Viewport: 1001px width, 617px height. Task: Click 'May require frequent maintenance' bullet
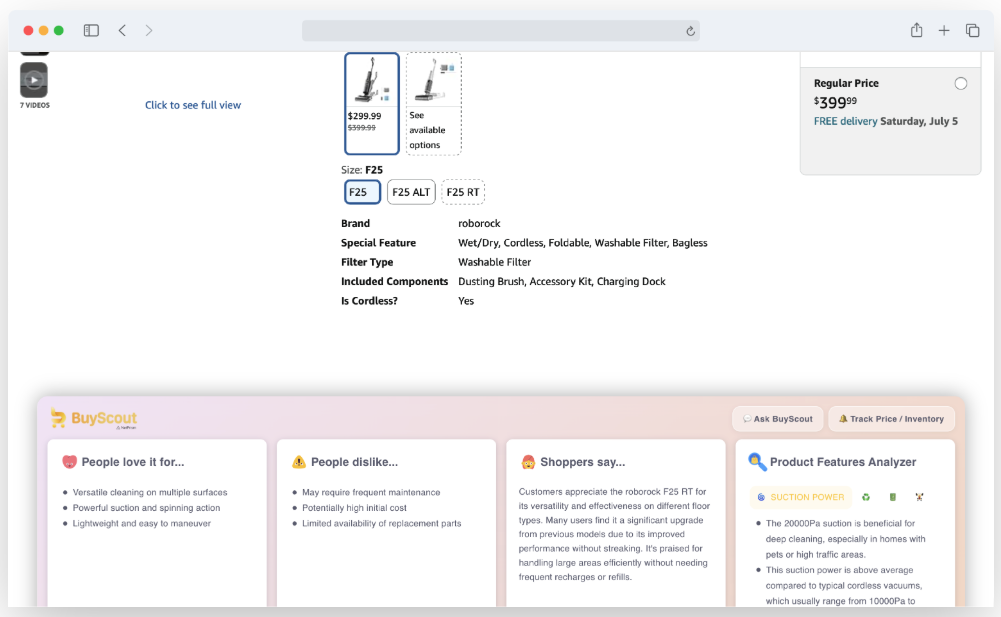click(x=371, y=492)
